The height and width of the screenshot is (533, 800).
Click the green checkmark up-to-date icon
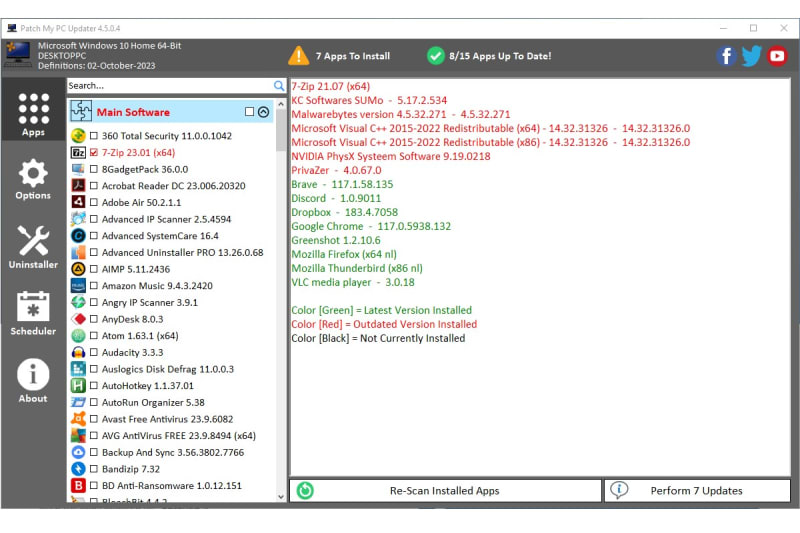(x=435, y=56)
